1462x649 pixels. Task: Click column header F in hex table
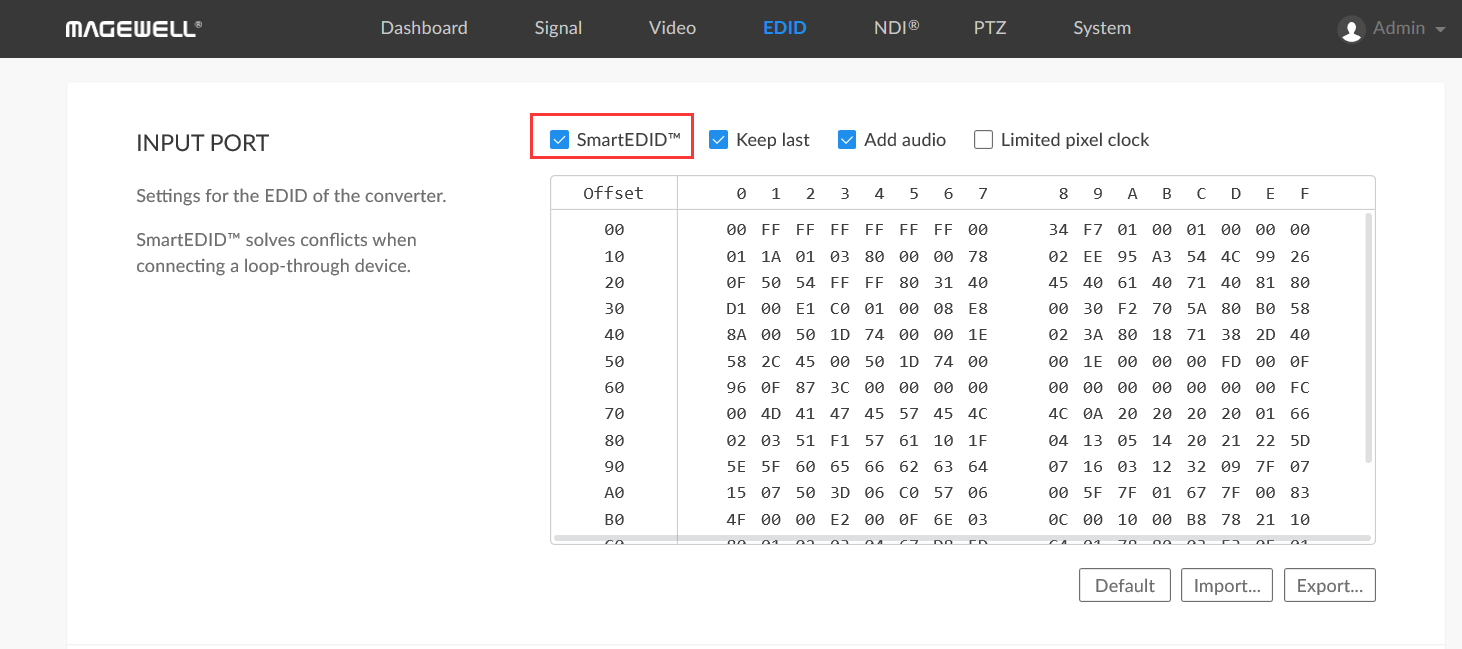[1305, 193]
